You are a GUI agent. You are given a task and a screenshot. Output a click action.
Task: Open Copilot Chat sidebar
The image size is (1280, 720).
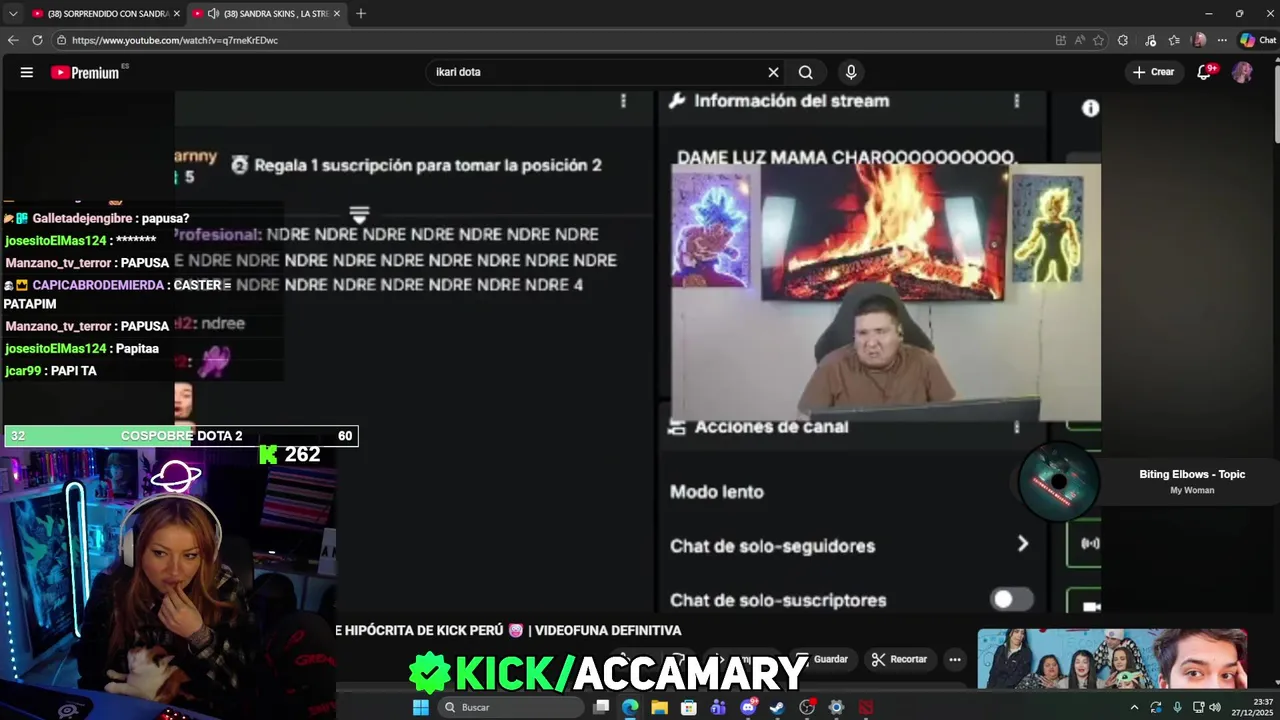point(1258,40)
